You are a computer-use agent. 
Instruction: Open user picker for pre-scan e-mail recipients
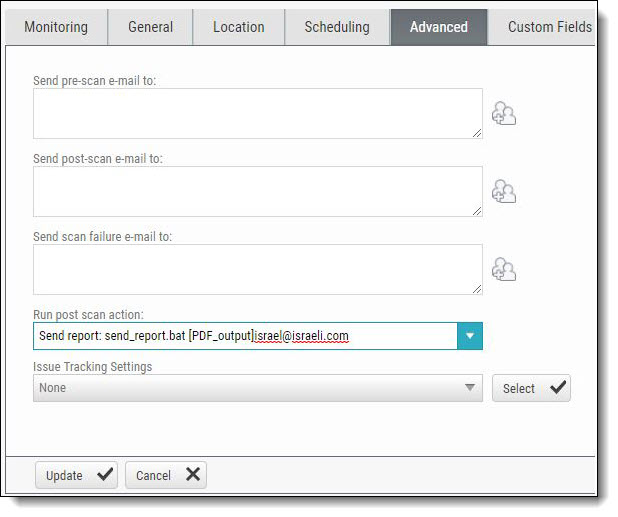504,114
